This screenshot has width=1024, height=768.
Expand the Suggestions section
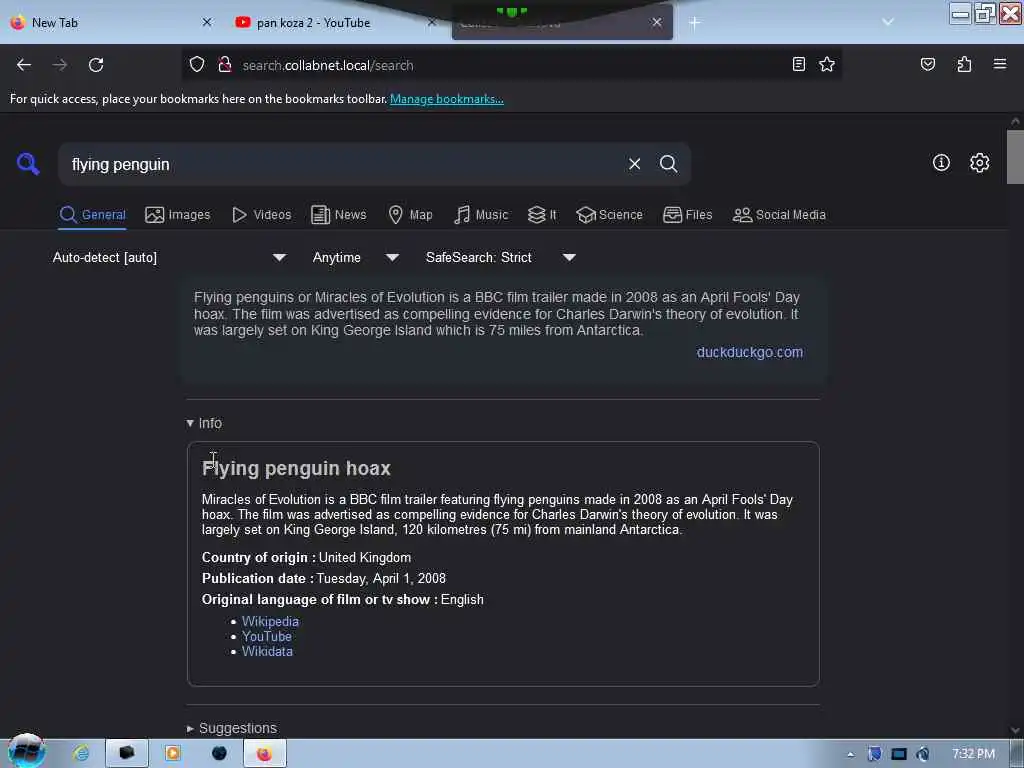pos(231,728)
